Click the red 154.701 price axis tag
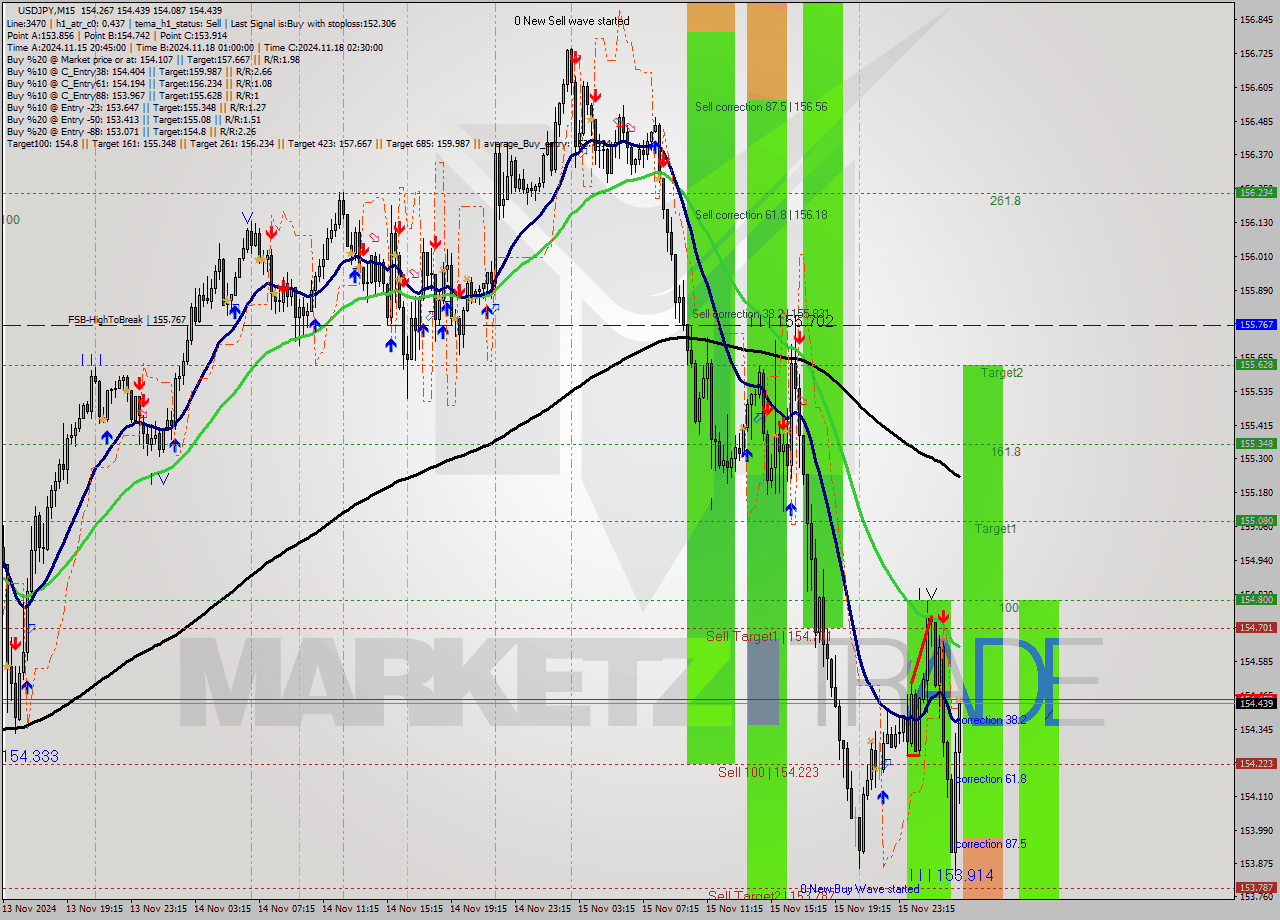This screenshot has width=1280, height=920. pyautogui.click(x=1256, y=627)
